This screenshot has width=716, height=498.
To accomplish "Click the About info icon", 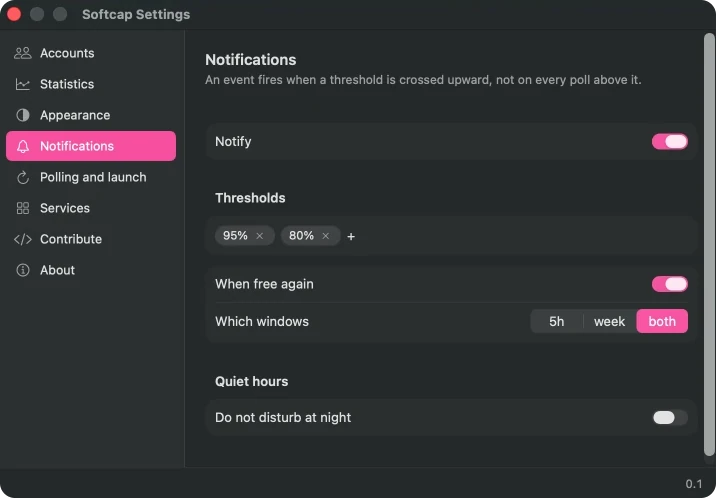I will point(22,270).
